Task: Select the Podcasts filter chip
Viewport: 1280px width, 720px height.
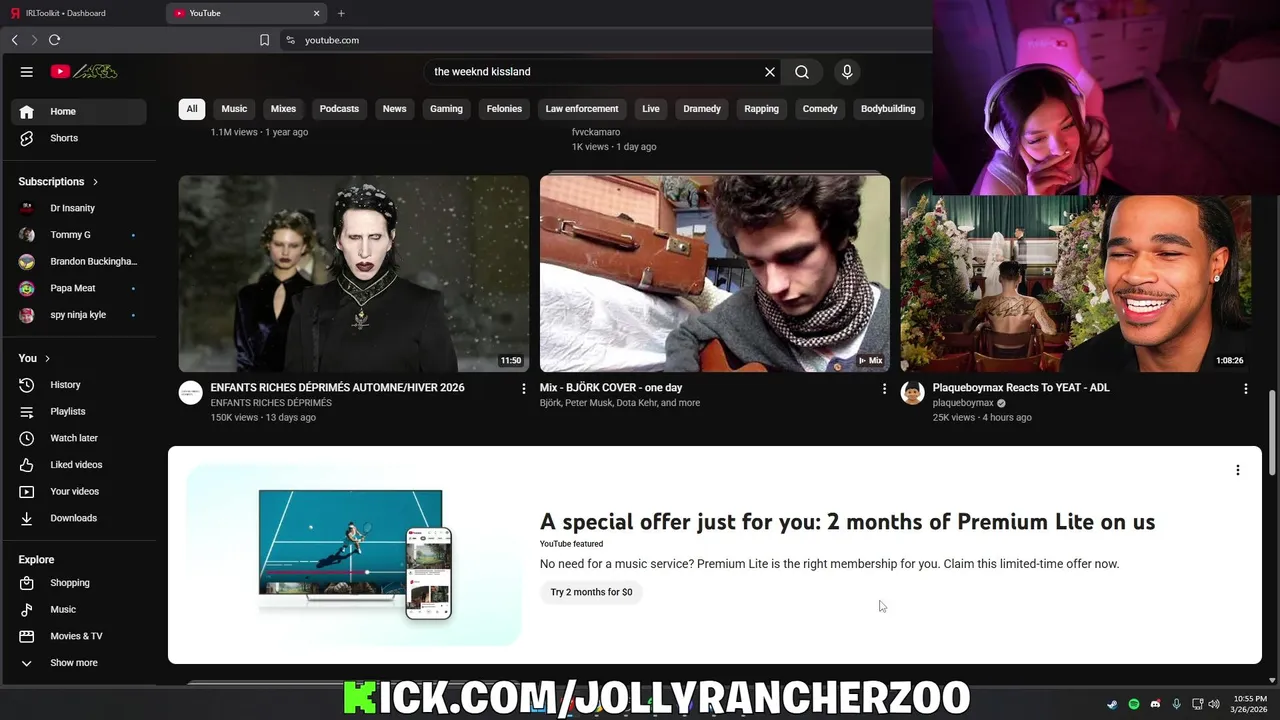Action: pos(339,109)
